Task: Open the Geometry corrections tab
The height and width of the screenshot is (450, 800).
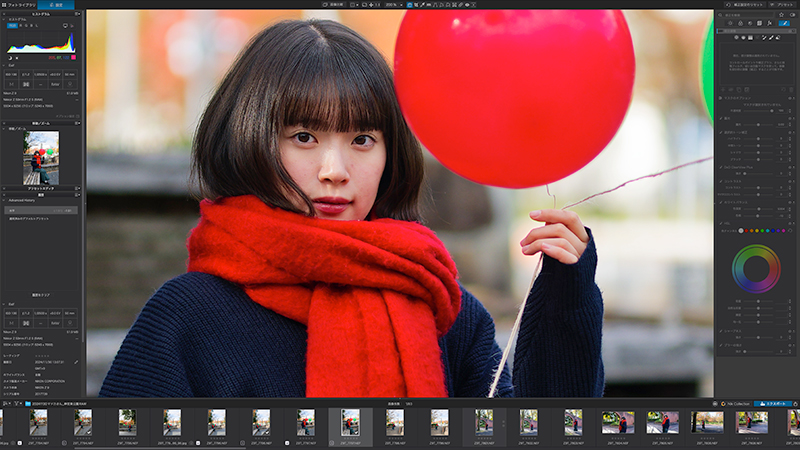Action: [x=759, y=23]
